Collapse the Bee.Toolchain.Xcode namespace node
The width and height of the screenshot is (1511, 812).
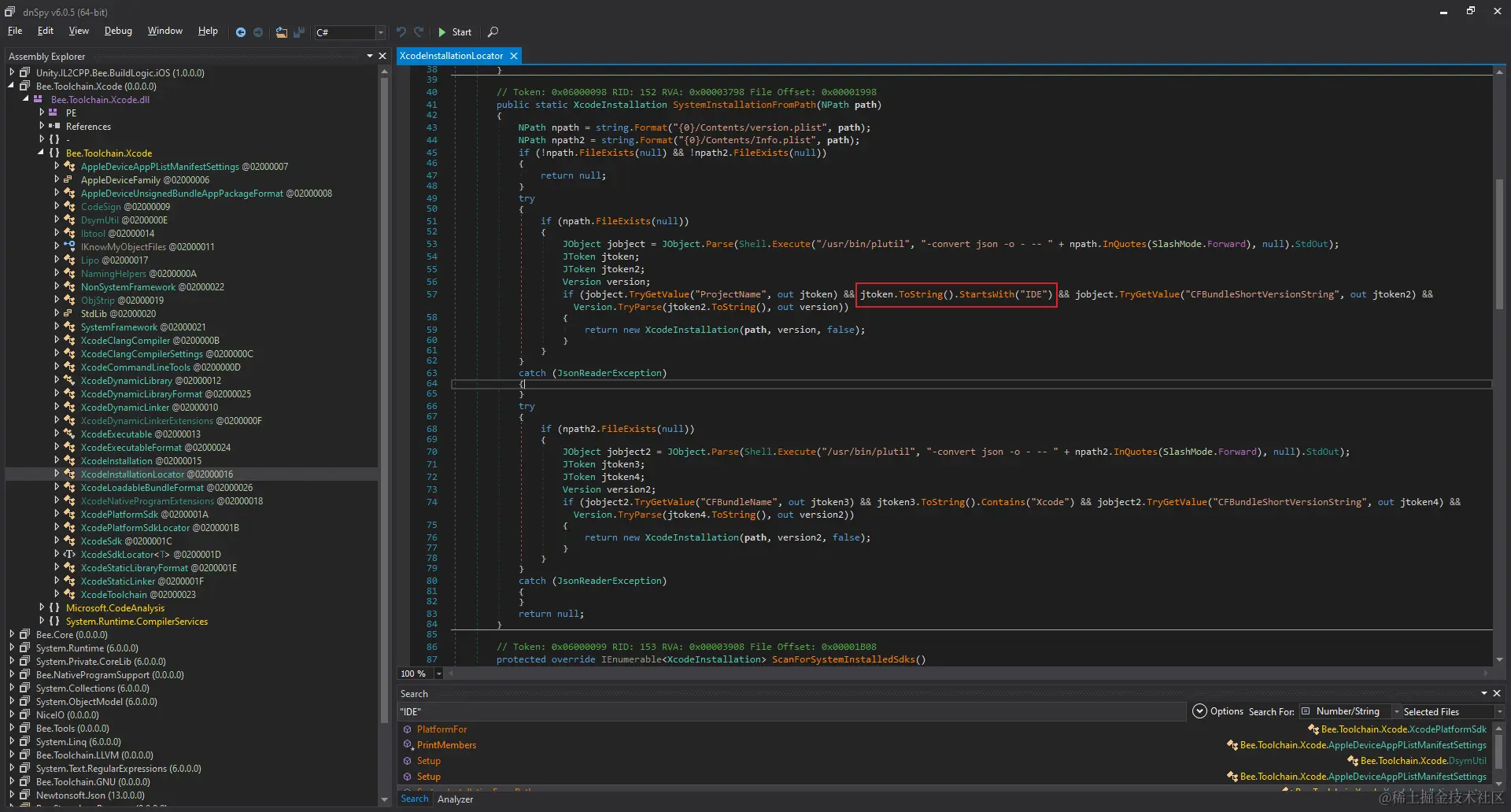[x=42, y=153]
